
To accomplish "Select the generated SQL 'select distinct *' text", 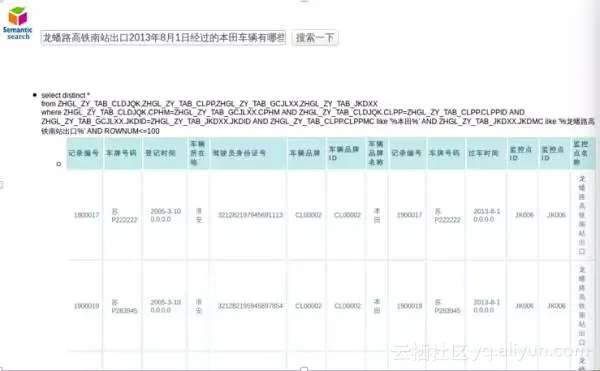I will pos(65,95).
